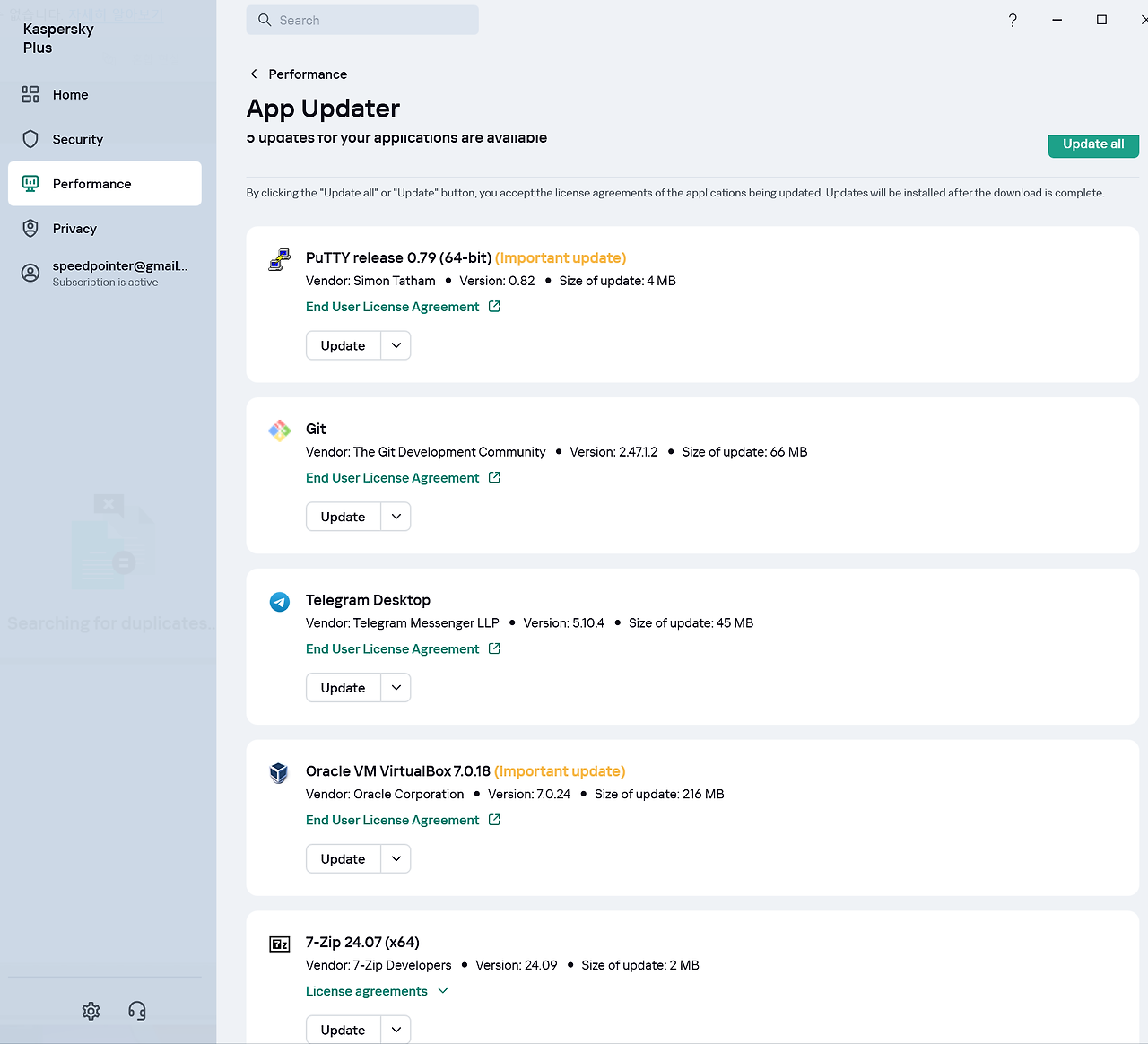Click 'Size of update: 66 MB' text
1148x1044 pixels.
pyautogui.click(x=744, y=452)
